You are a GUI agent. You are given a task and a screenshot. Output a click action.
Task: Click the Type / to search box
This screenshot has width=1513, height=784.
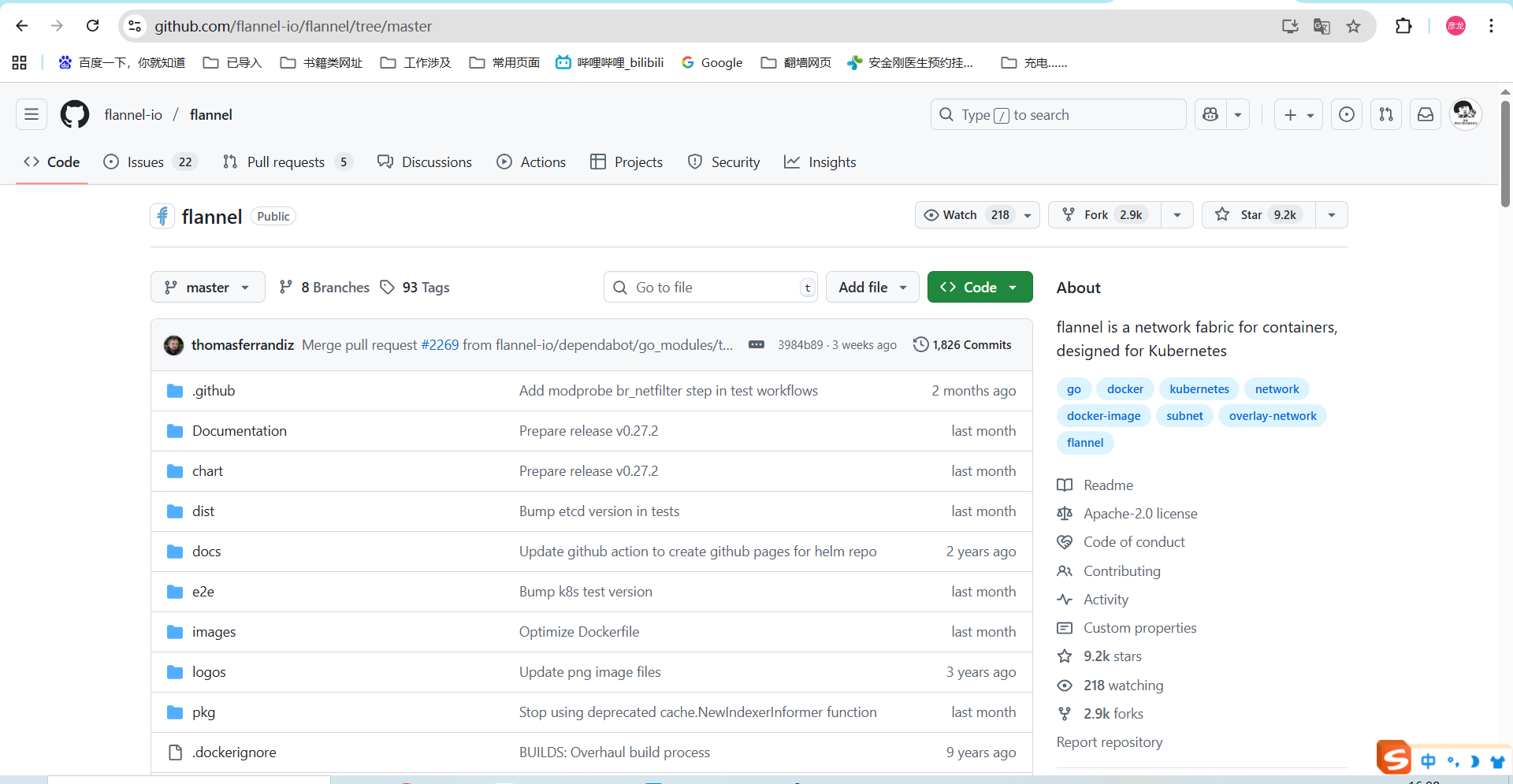coord(1058,115)
